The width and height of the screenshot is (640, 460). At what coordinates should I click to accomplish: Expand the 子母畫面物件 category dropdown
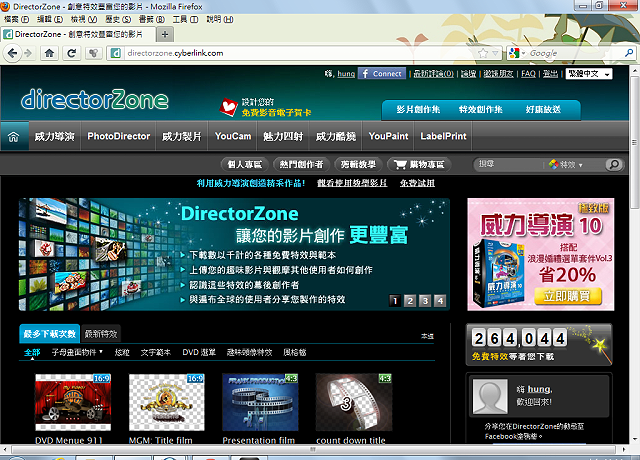coord(77,352)
